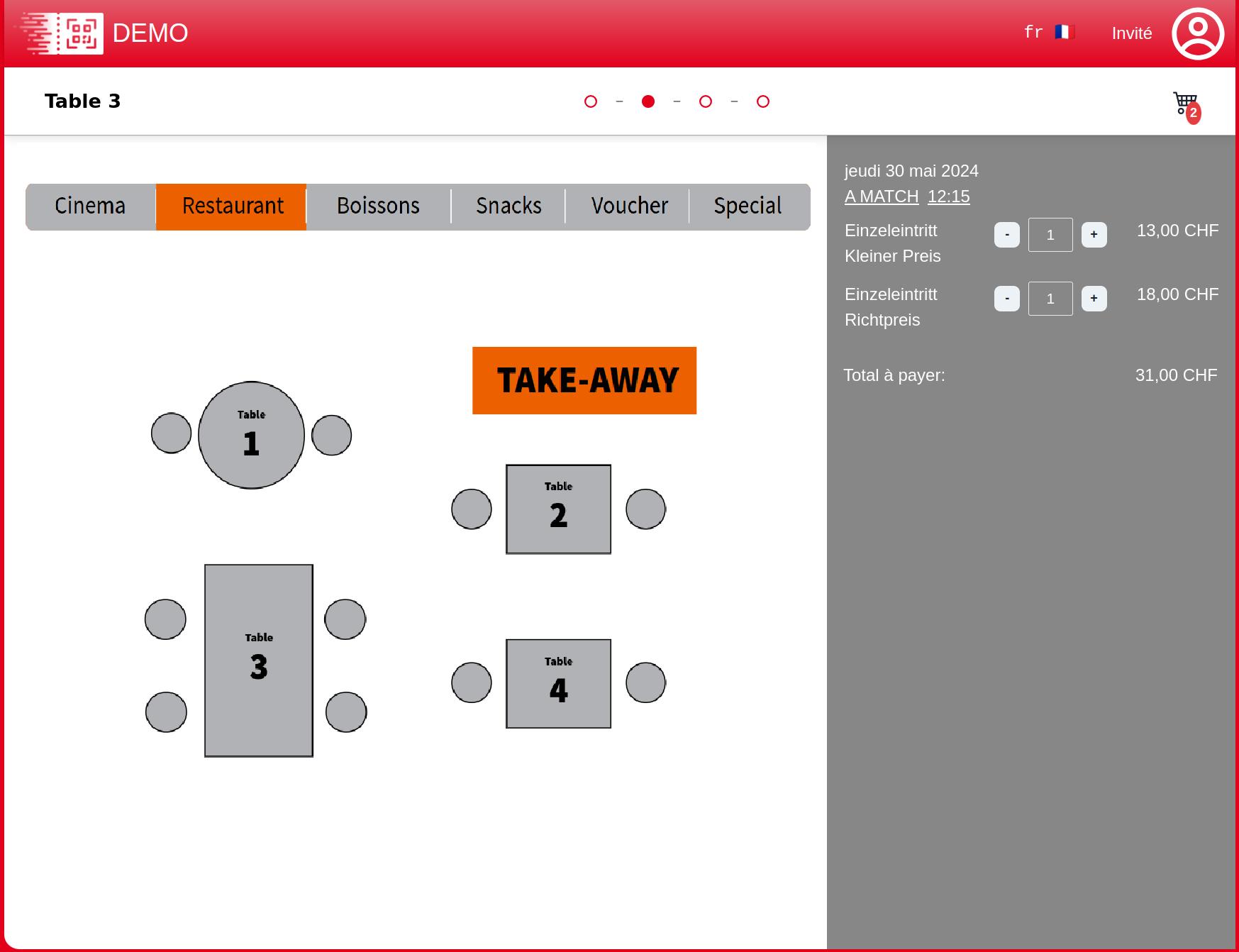Select round Table 1 on floor plan
The width and height of the screenshot is (1239, 952).
click(x=251, y=435)
